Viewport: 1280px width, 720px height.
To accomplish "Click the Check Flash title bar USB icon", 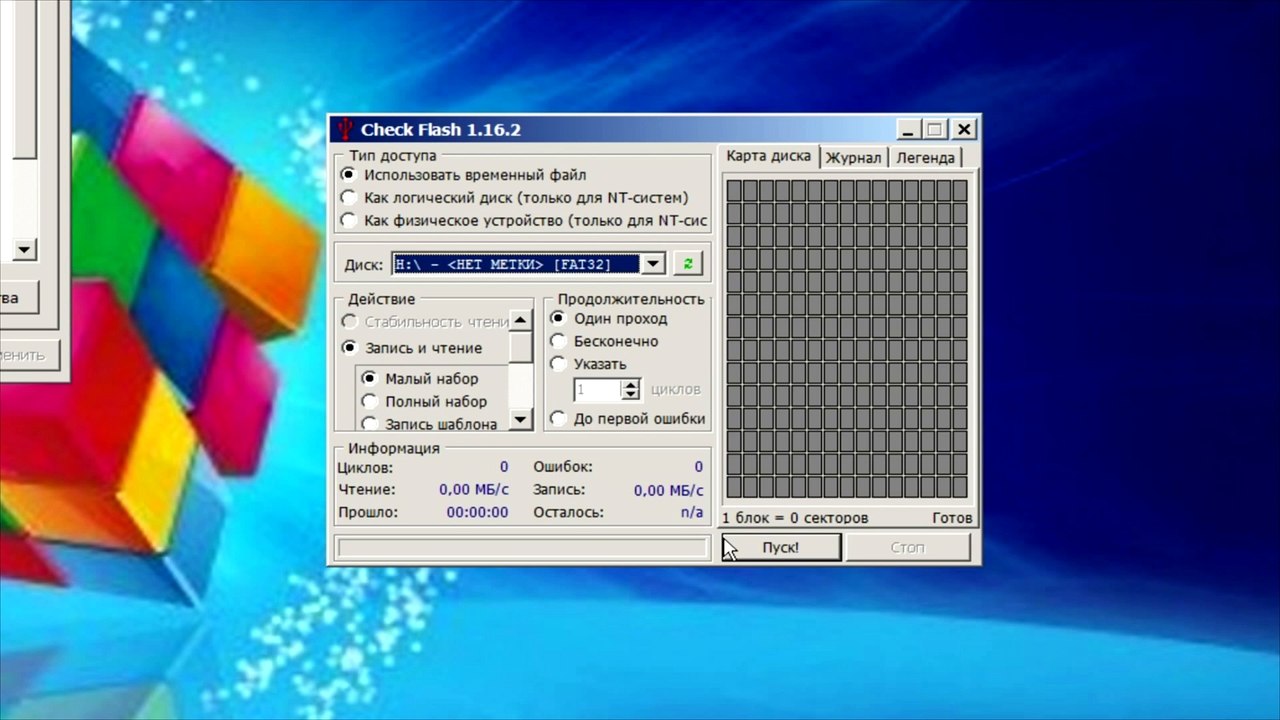I will (x=345, y=129).
